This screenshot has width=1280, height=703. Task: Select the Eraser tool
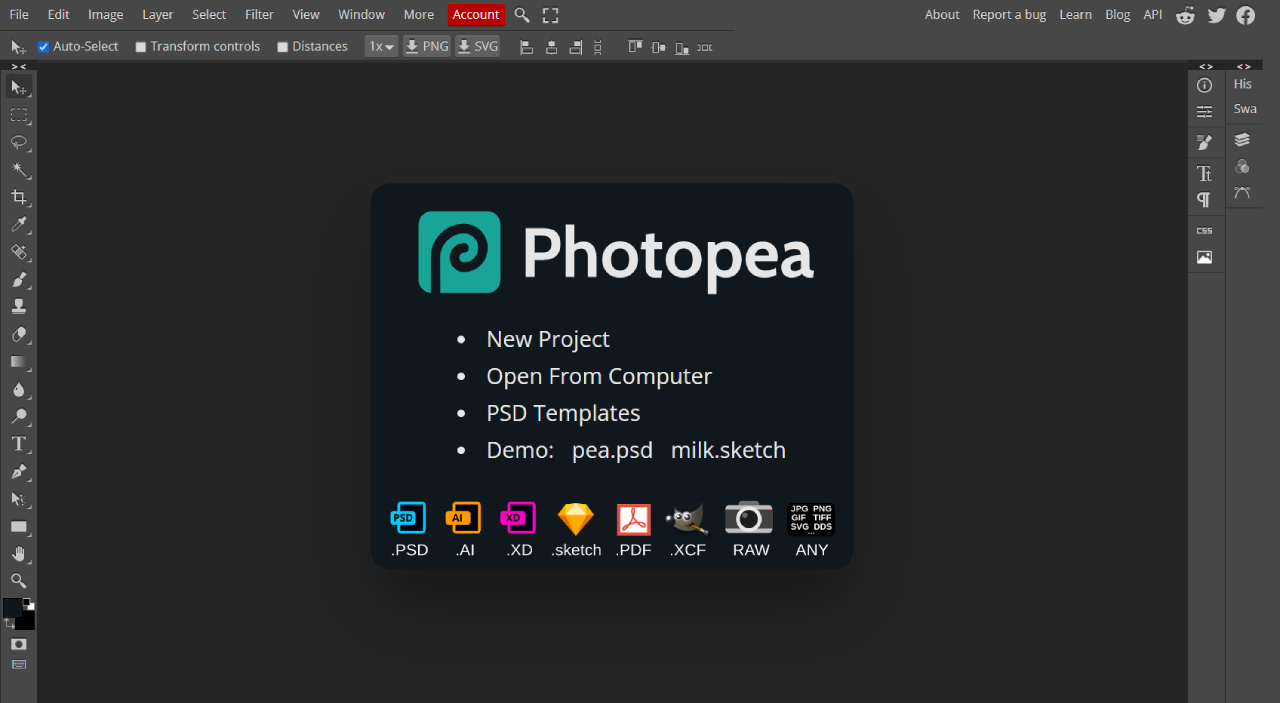(x=18, y=334)
